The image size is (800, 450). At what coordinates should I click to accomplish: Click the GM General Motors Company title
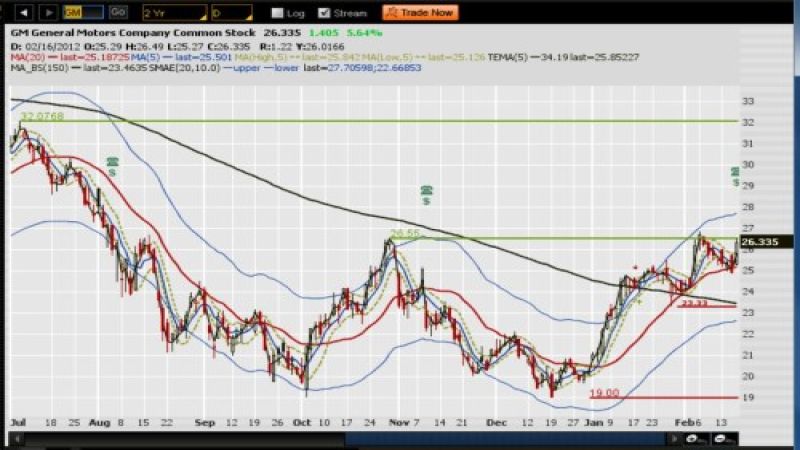(133, 33)
